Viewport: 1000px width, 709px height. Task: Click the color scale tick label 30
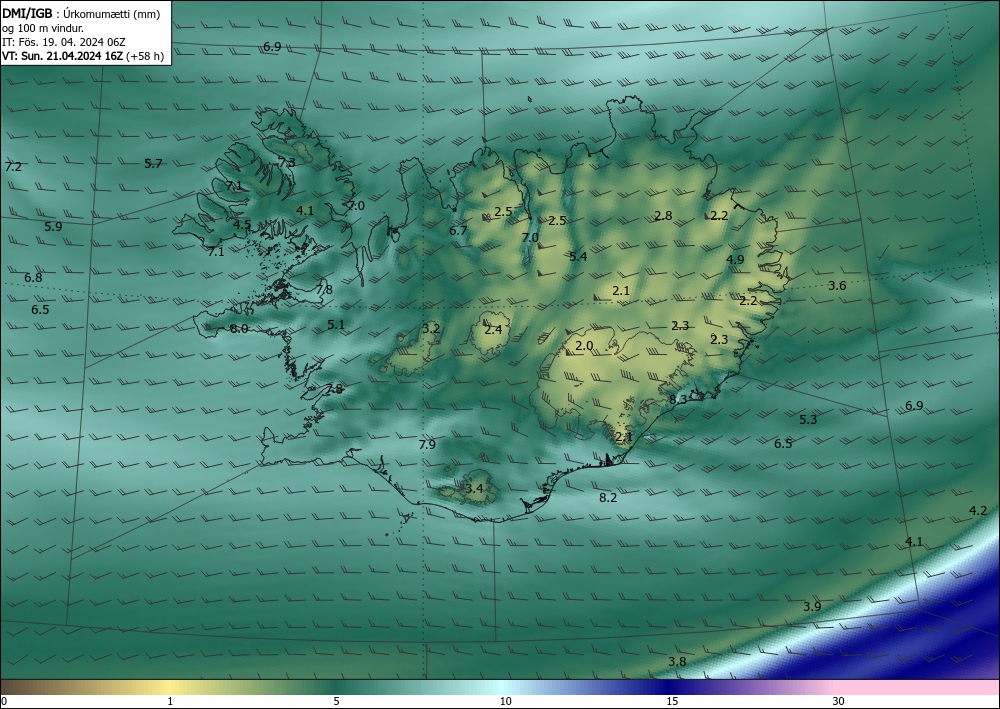click(x=839, y=701)
